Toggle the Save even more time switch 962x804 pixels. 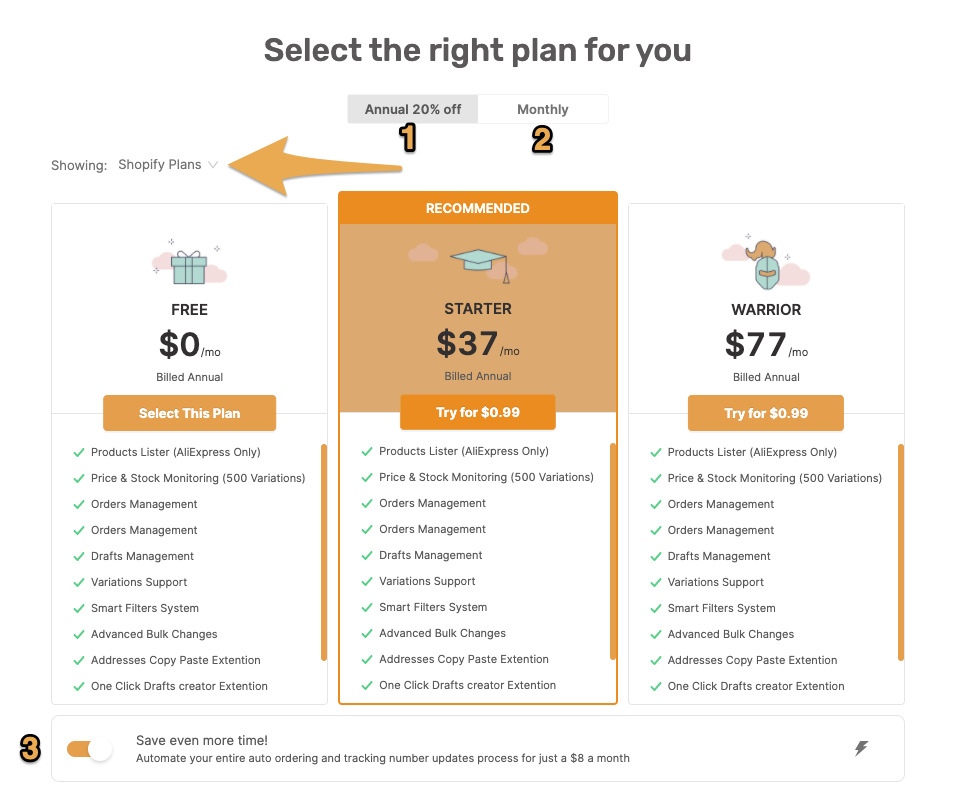pyautogui.click(x=90, y=749)
